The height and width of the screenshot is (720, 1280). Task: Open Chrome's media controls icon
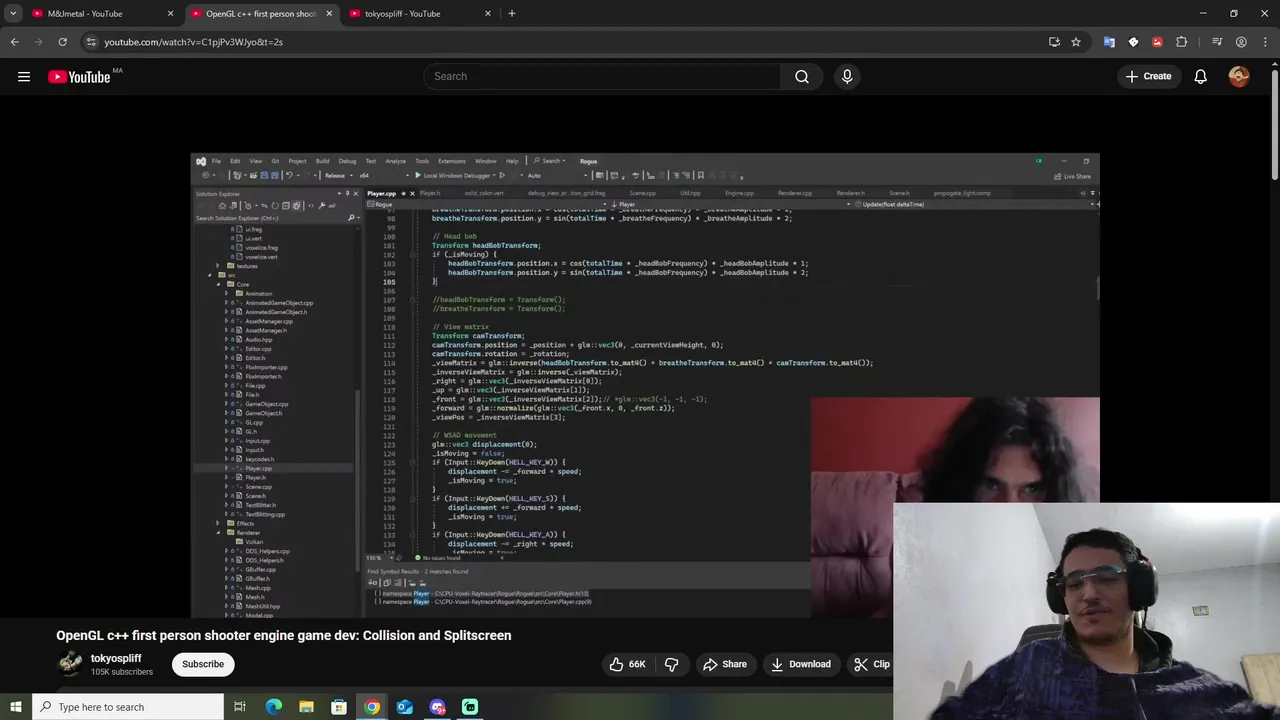(1217, 42)
